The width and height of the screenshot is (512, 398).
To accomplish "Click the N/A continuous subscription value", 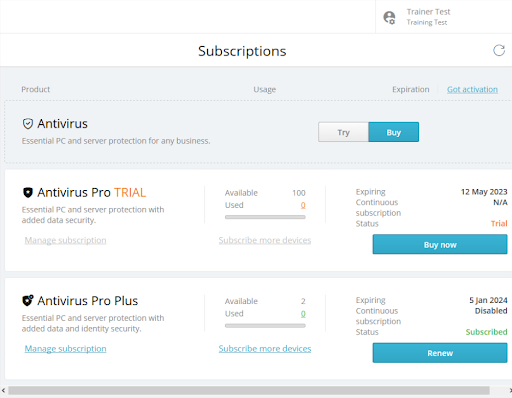I will (x=500, y=202).
